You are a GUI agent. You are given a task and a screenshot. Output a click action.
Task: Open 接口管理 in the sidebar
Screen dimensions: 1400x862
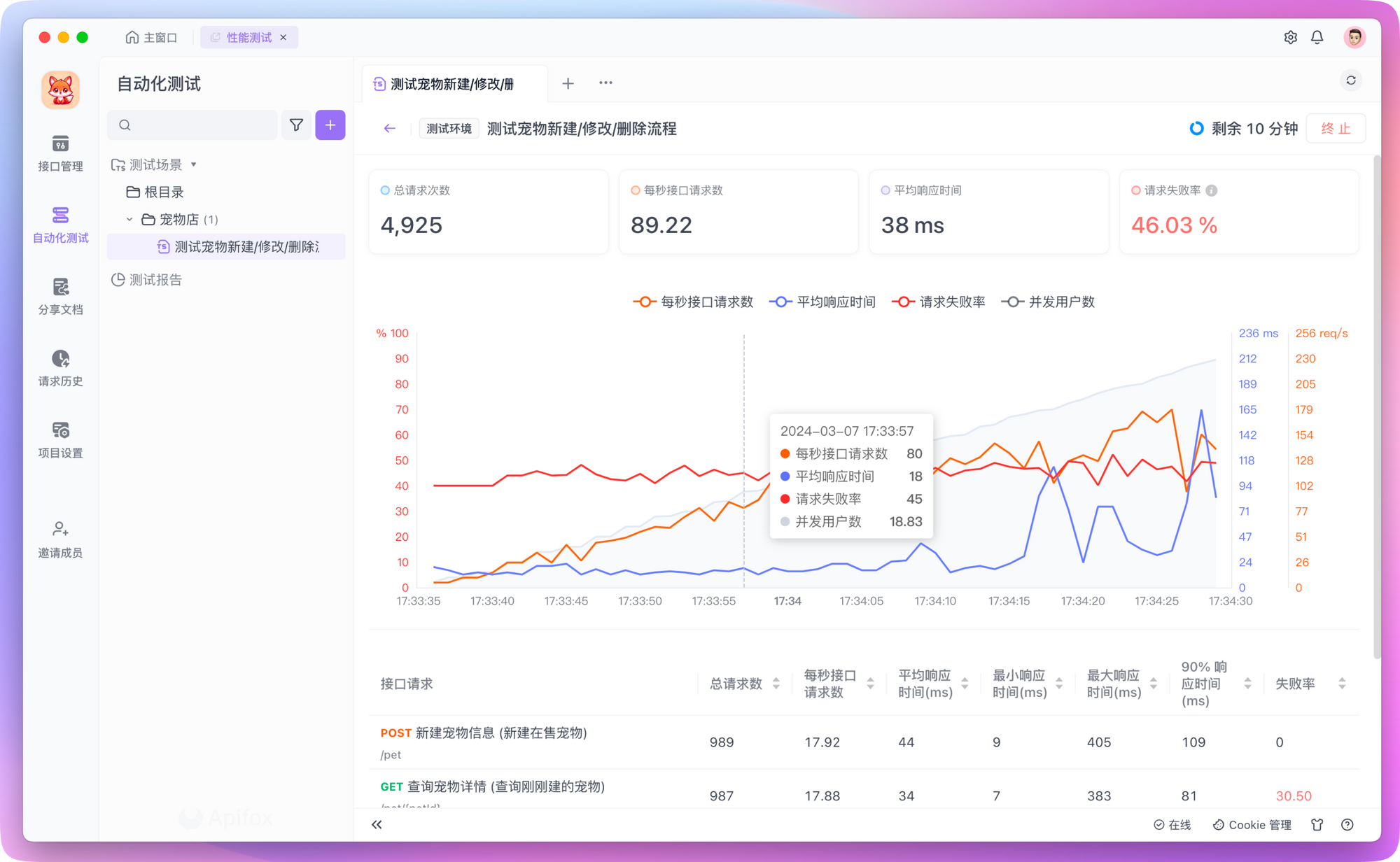pos(60,153)
